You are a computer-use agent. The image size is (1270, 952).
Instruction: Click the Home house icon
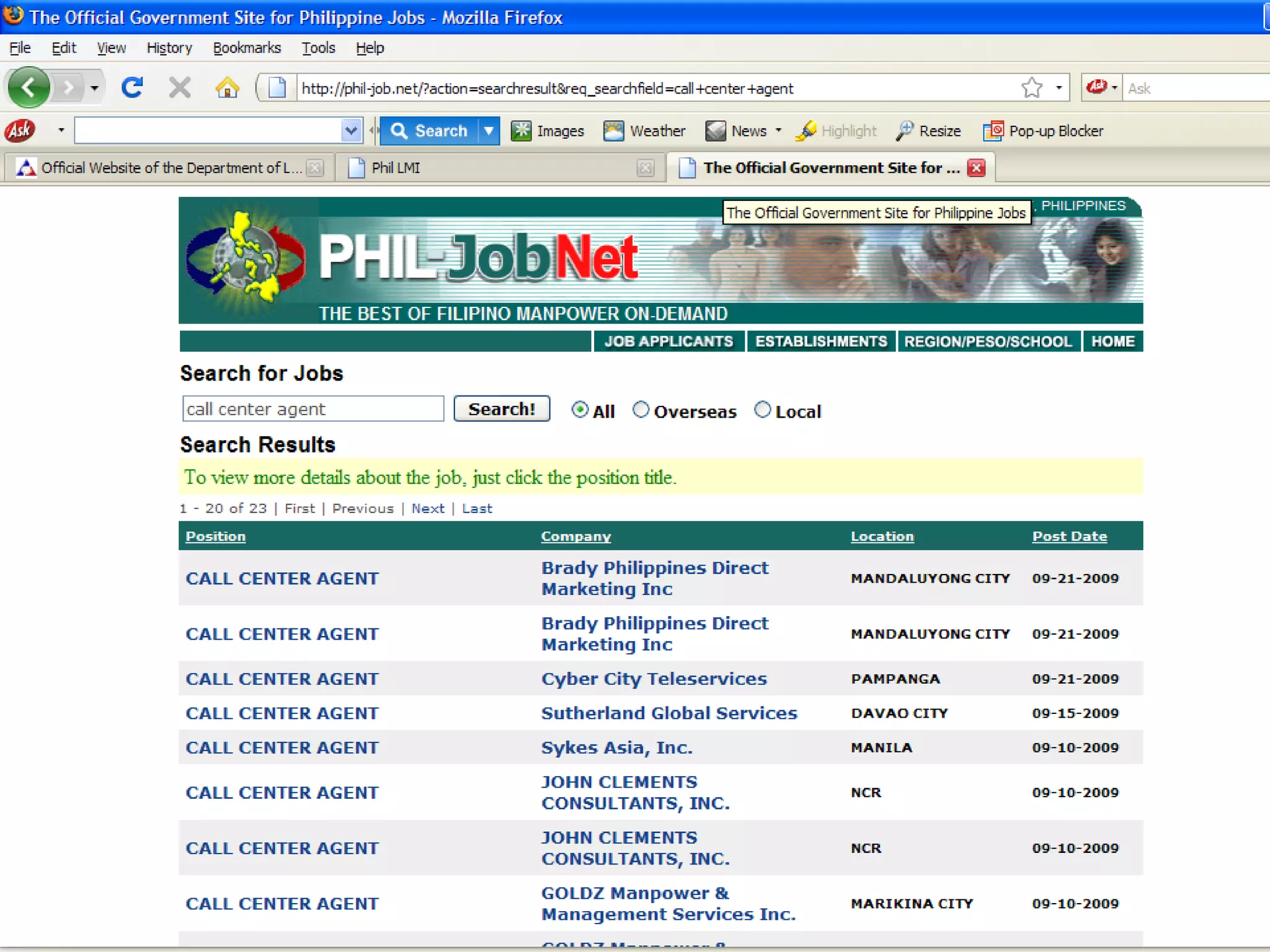[x=227, y=88]
